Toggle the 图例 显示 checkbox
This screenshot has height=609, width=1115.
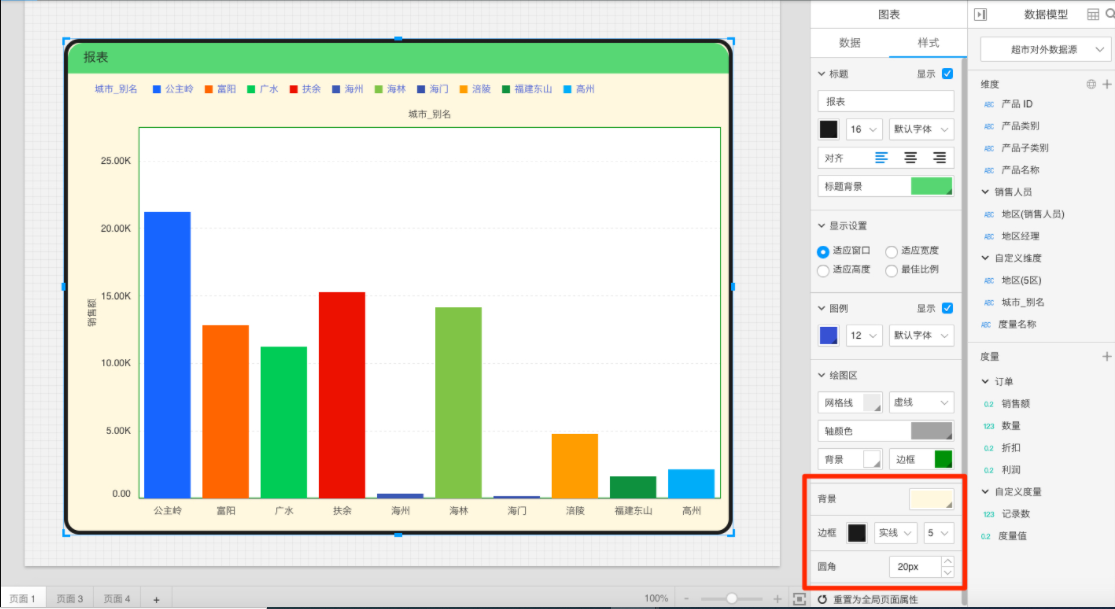(947, 308)
